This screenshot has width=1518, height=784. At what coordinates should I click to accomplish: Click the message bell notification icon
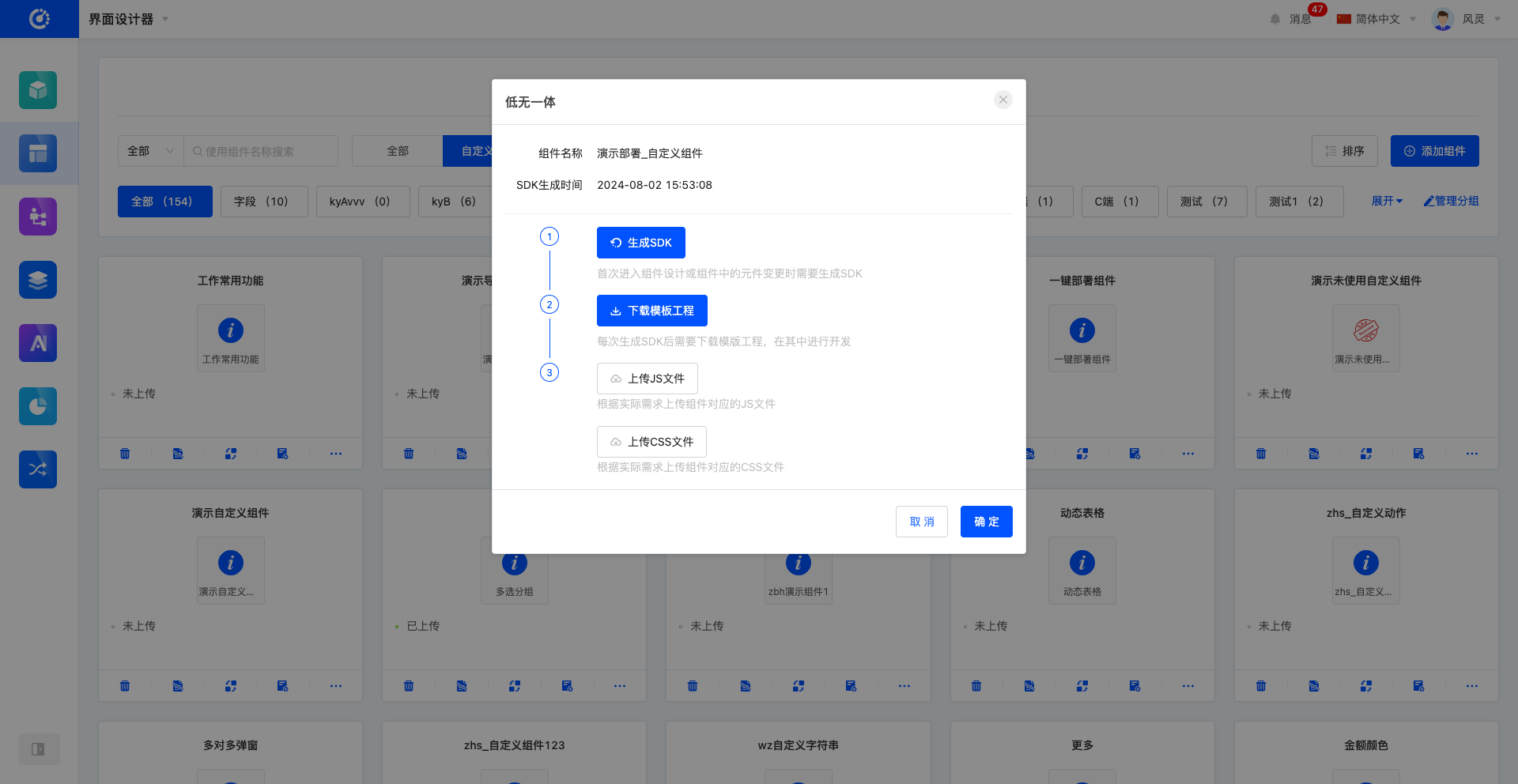[x=1274, y=19]
